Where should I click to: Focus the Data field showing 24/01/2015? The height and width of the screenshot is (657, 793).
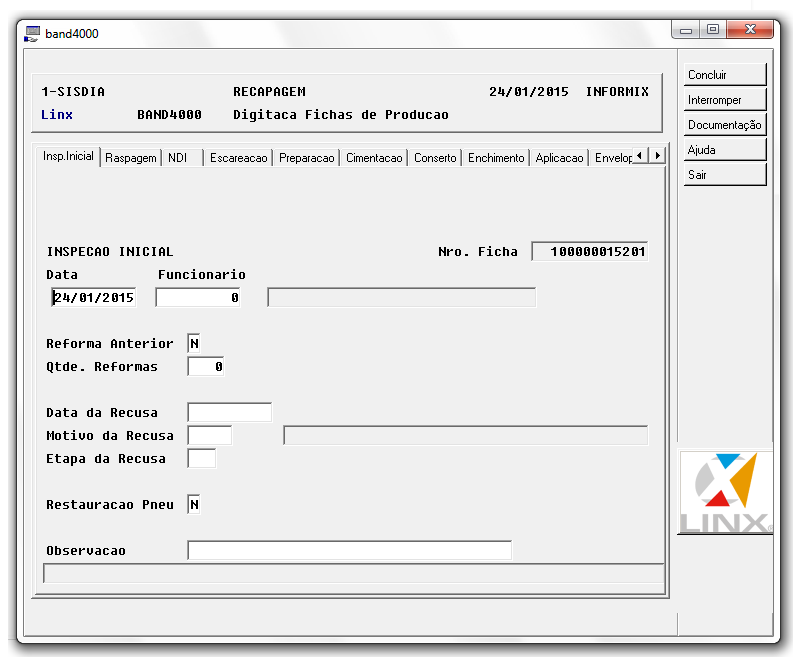point(94,297)
